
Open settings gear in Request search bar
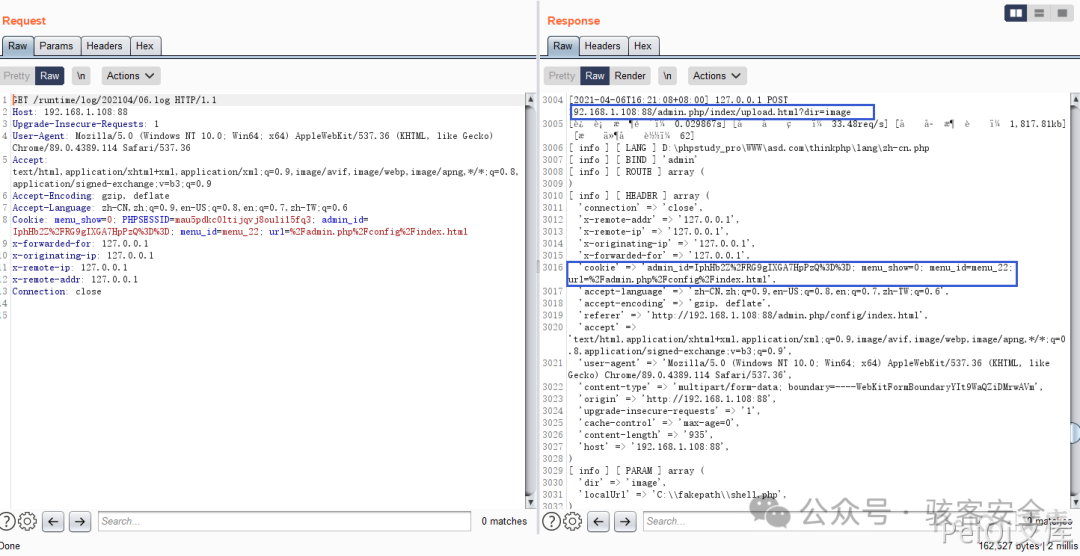[28, 522]
